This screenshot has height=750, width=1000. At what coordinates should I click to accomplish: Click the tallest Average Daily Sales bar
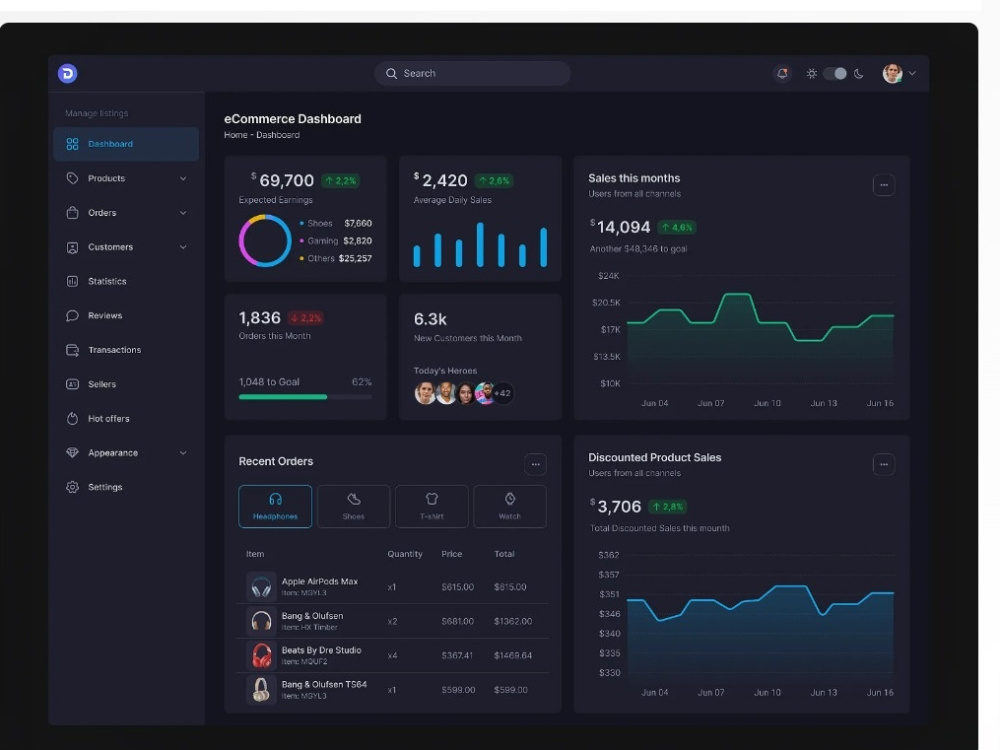coord(480,244)
